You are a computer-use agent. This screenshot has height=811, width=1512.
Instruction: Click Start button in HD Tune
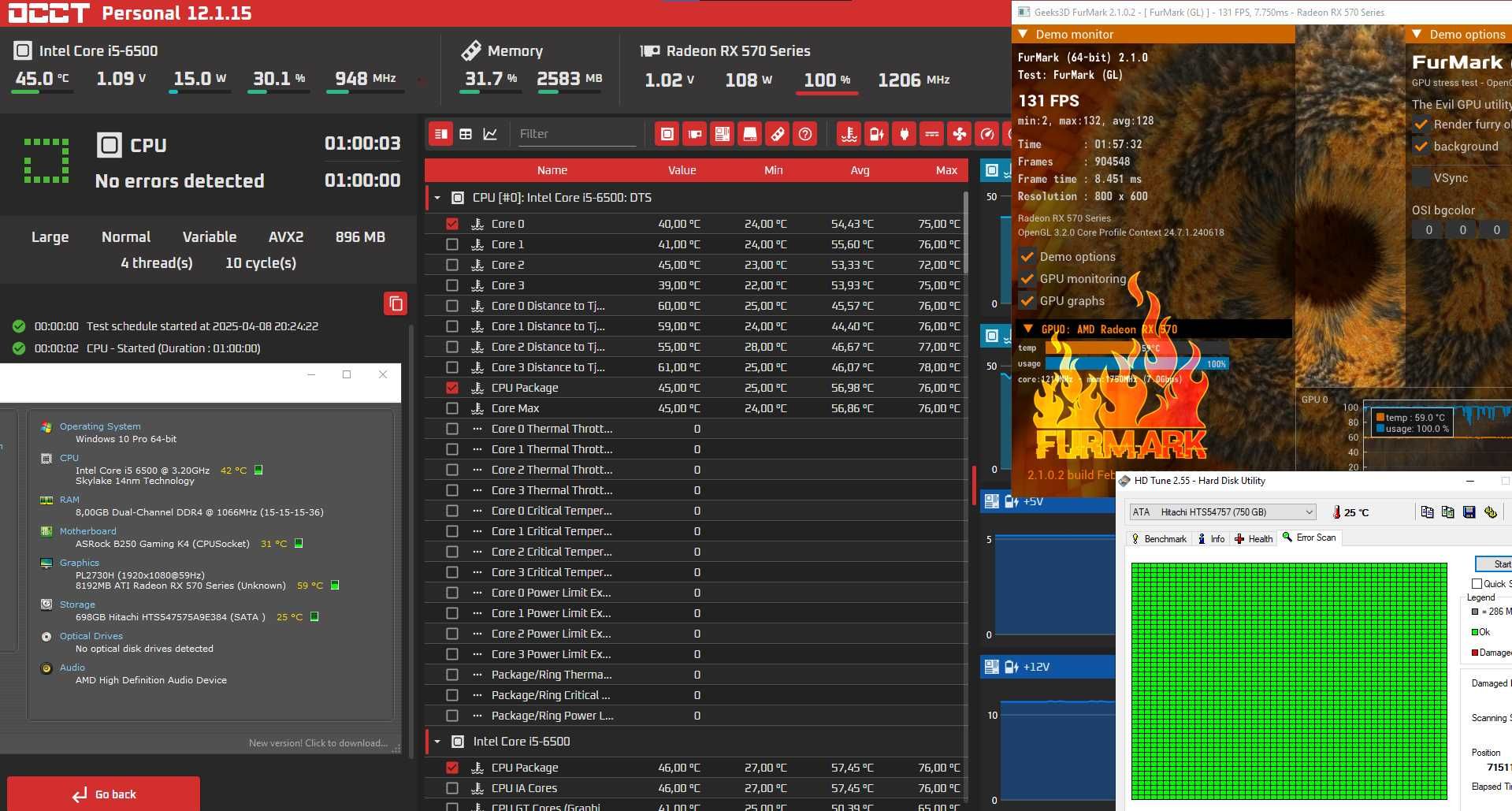[1494, 564]
